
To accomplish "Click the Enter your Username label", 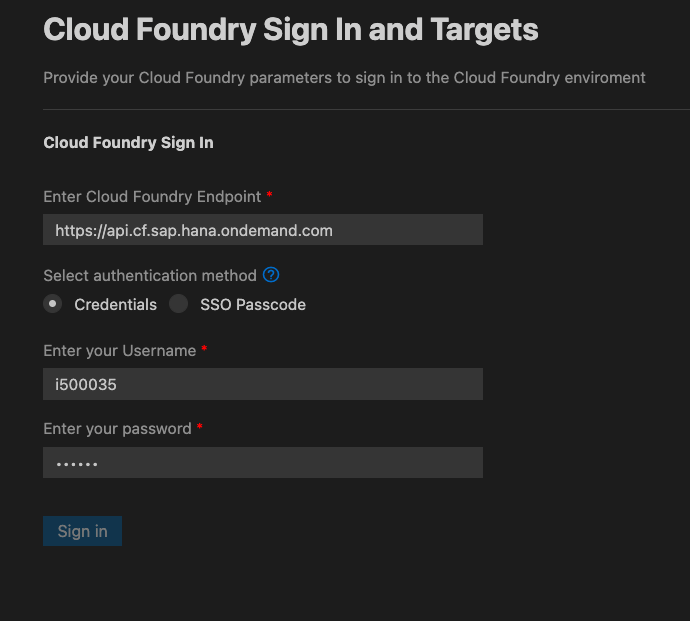I will point(119,351).
